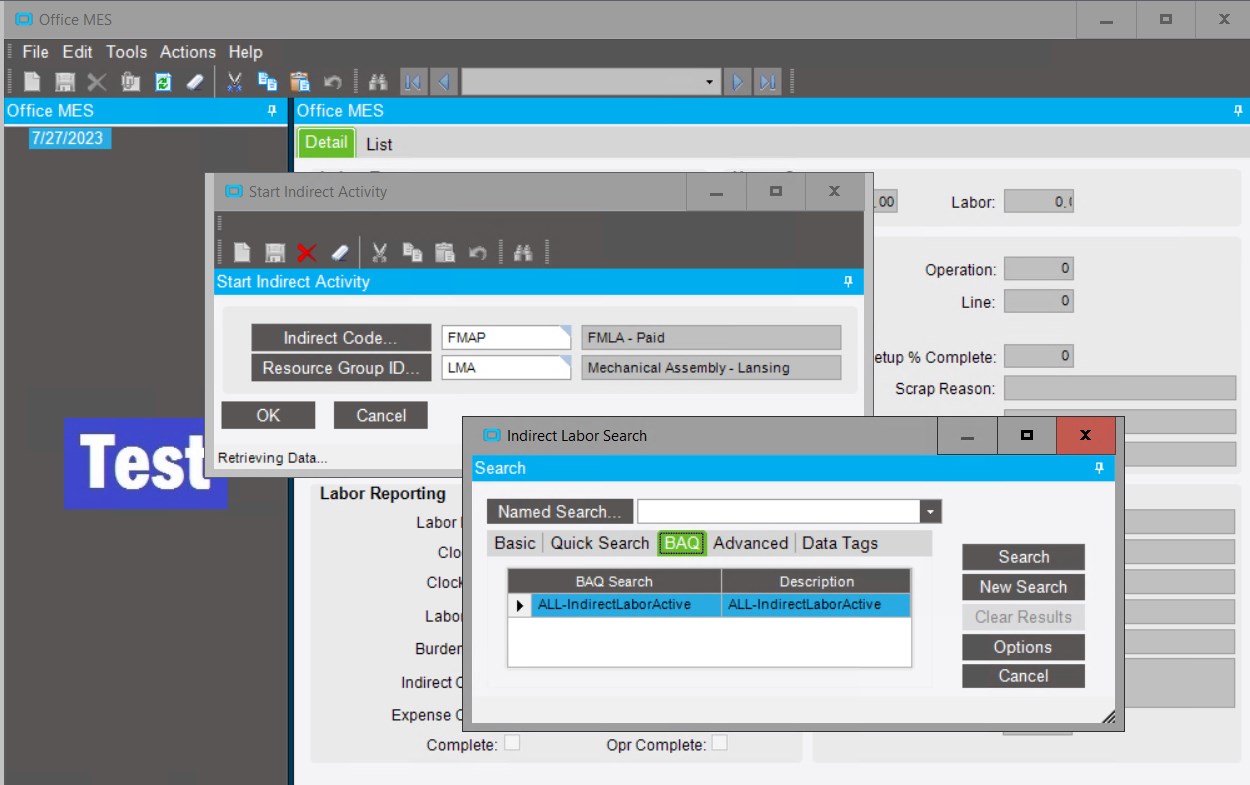Click the Resource Group ID input field
Viewport: 1250px width, 785px height.
(506, 368)
